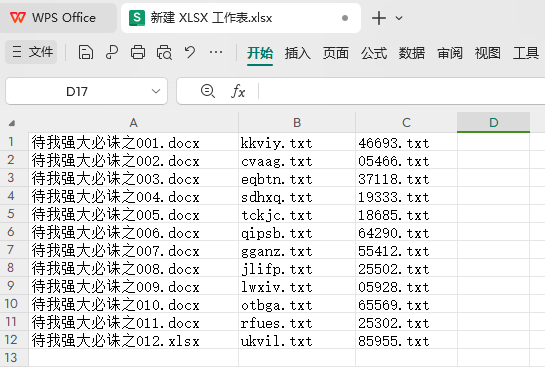545x367 pixels.
Task: Click the Print icon in toolbar
Action: tap(138, 52)
